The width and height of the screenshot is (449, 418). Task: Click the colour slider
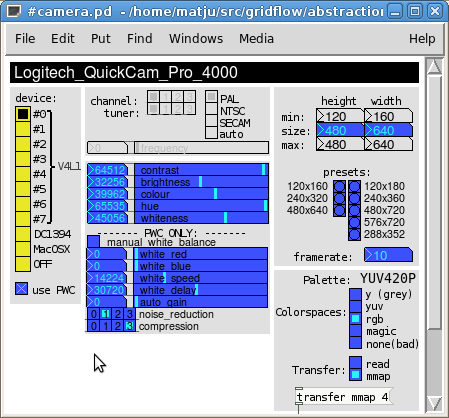202,194
